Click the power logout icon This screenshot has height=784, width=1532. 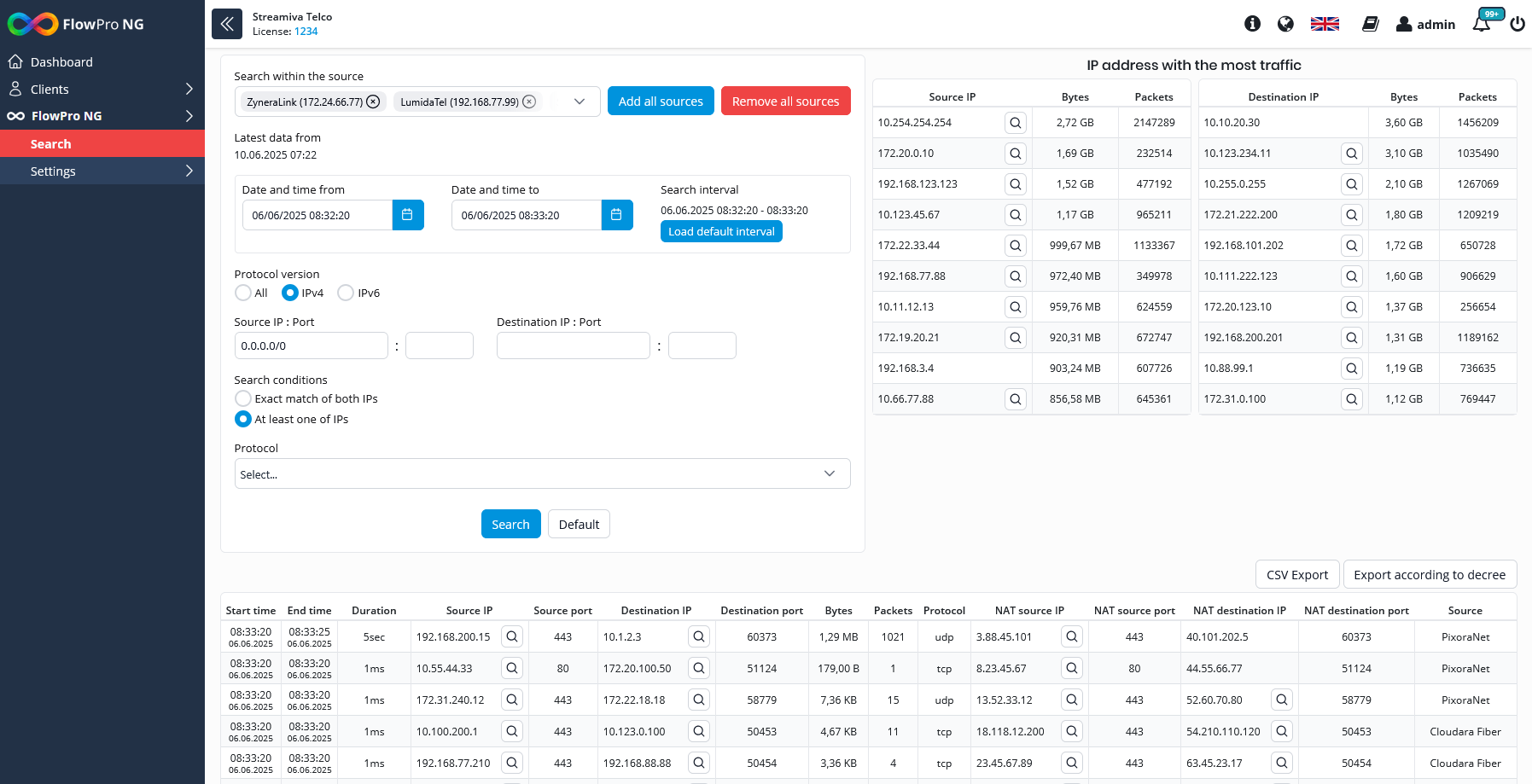(x=1517, y=24)
